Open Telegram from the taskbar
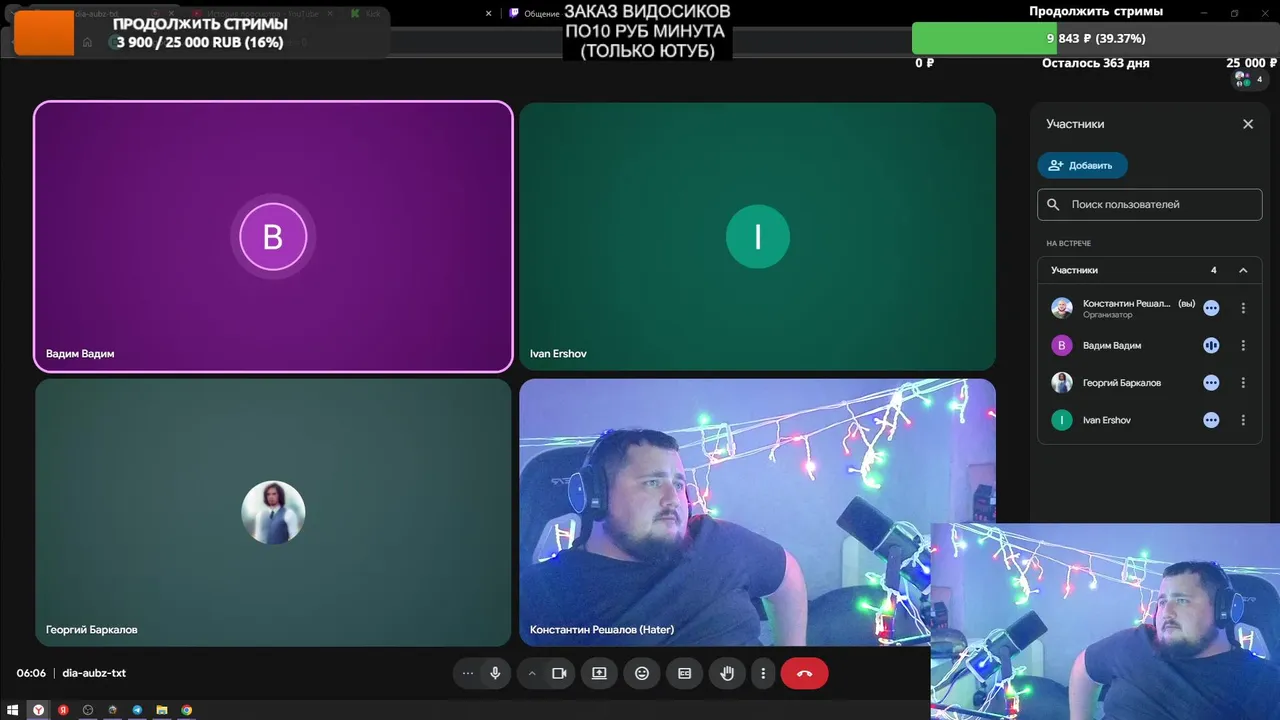Screen dimensions: 1280x720 (x=137, y=710)
